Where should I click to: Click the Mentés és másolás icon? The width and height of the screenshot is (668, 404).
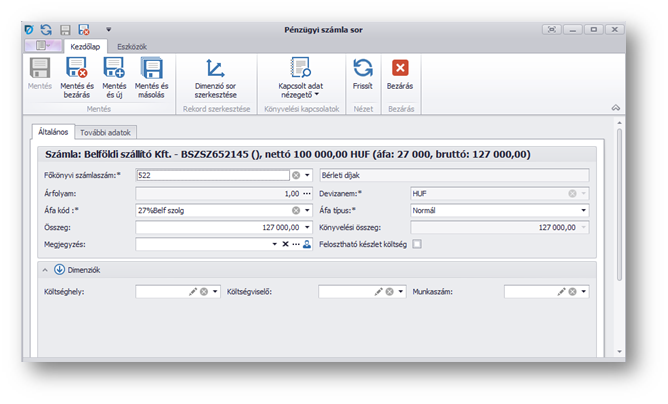click(x=152, y=69)
